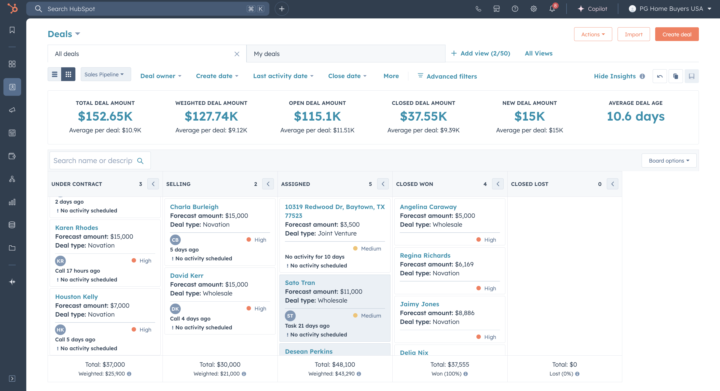This screenshot has height=391, width=720.
Task: Open the notifications bell
Action: [x=552, y=9]
